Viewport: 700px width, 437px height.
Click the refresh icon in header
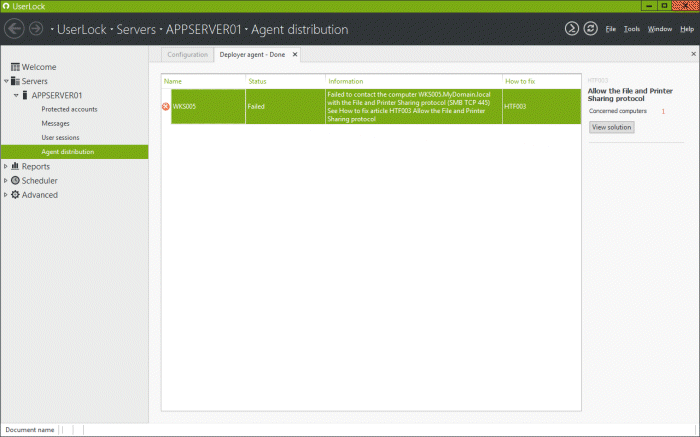tap(590, 29)
